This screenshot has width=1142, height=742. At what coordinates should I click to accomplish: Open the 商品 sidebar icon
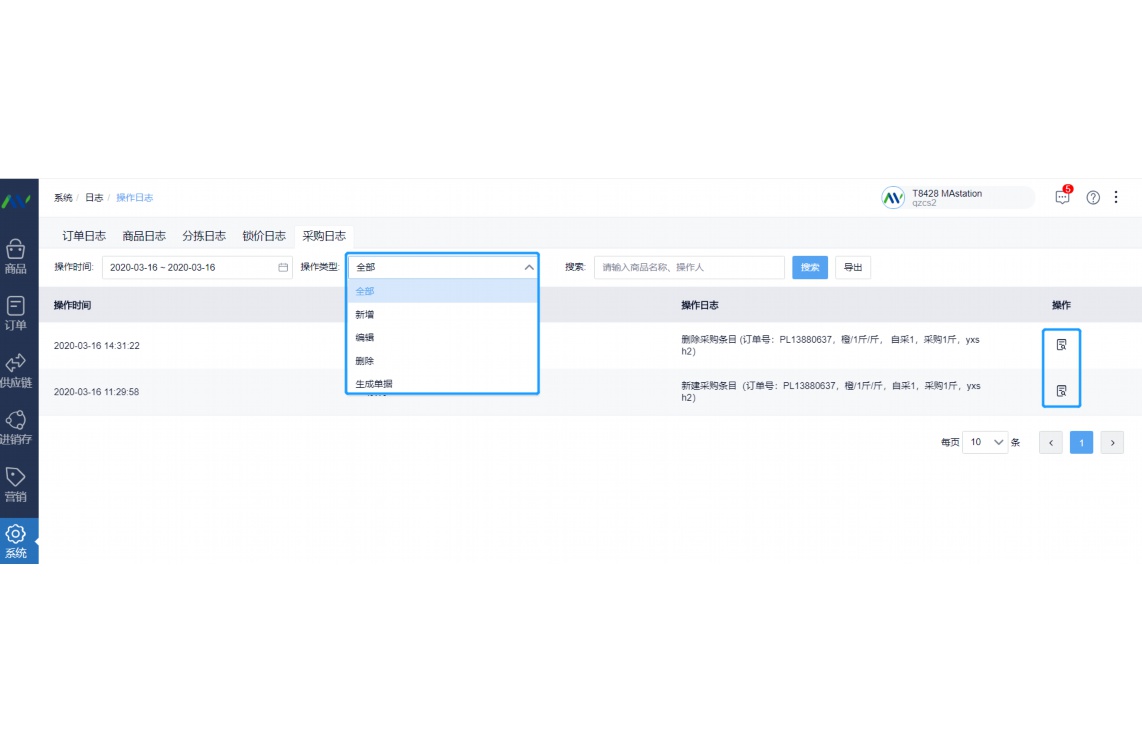tap(16, 256)
